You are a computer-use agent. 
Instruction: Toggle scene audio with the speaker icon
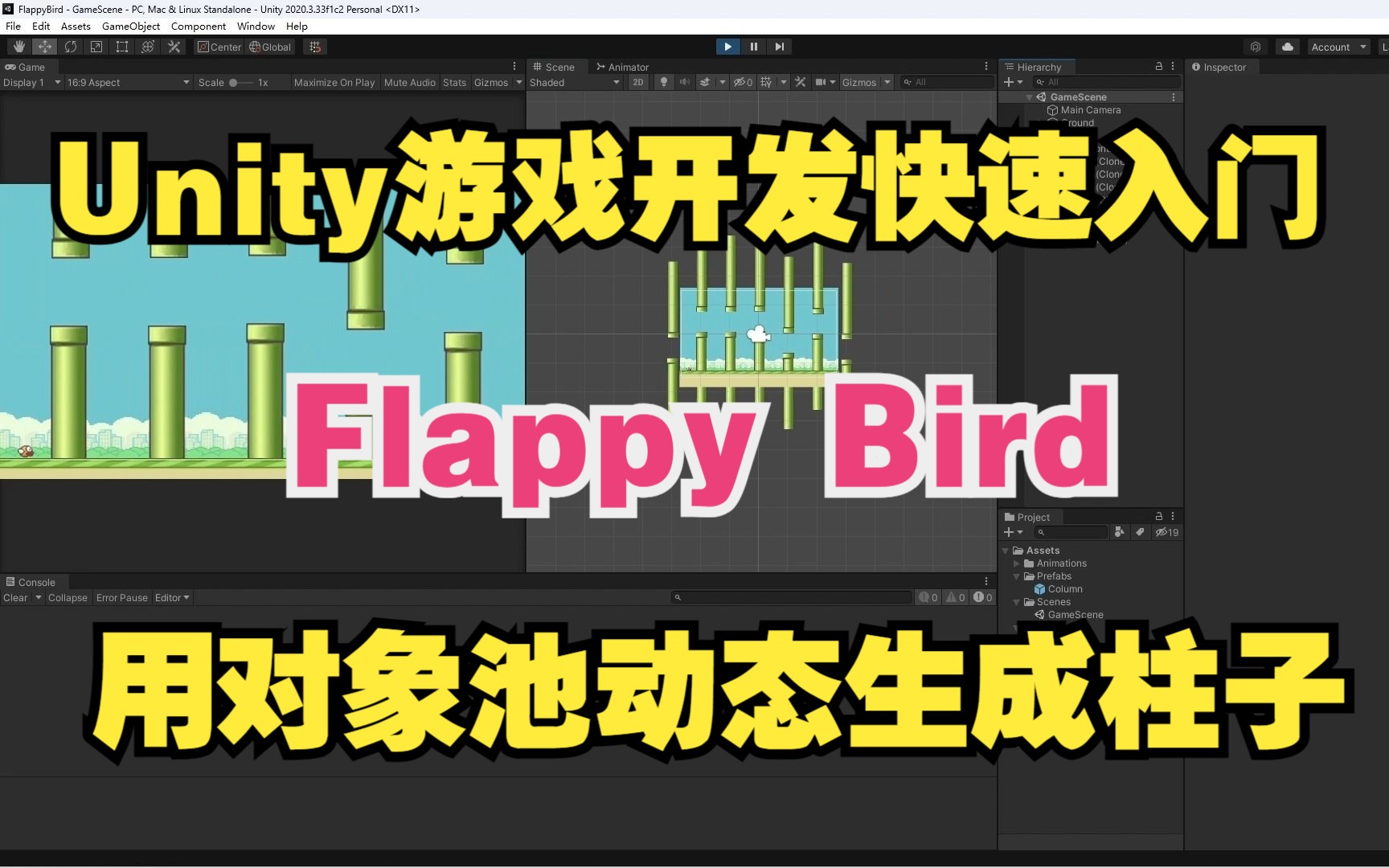click(x=684, y=81)
